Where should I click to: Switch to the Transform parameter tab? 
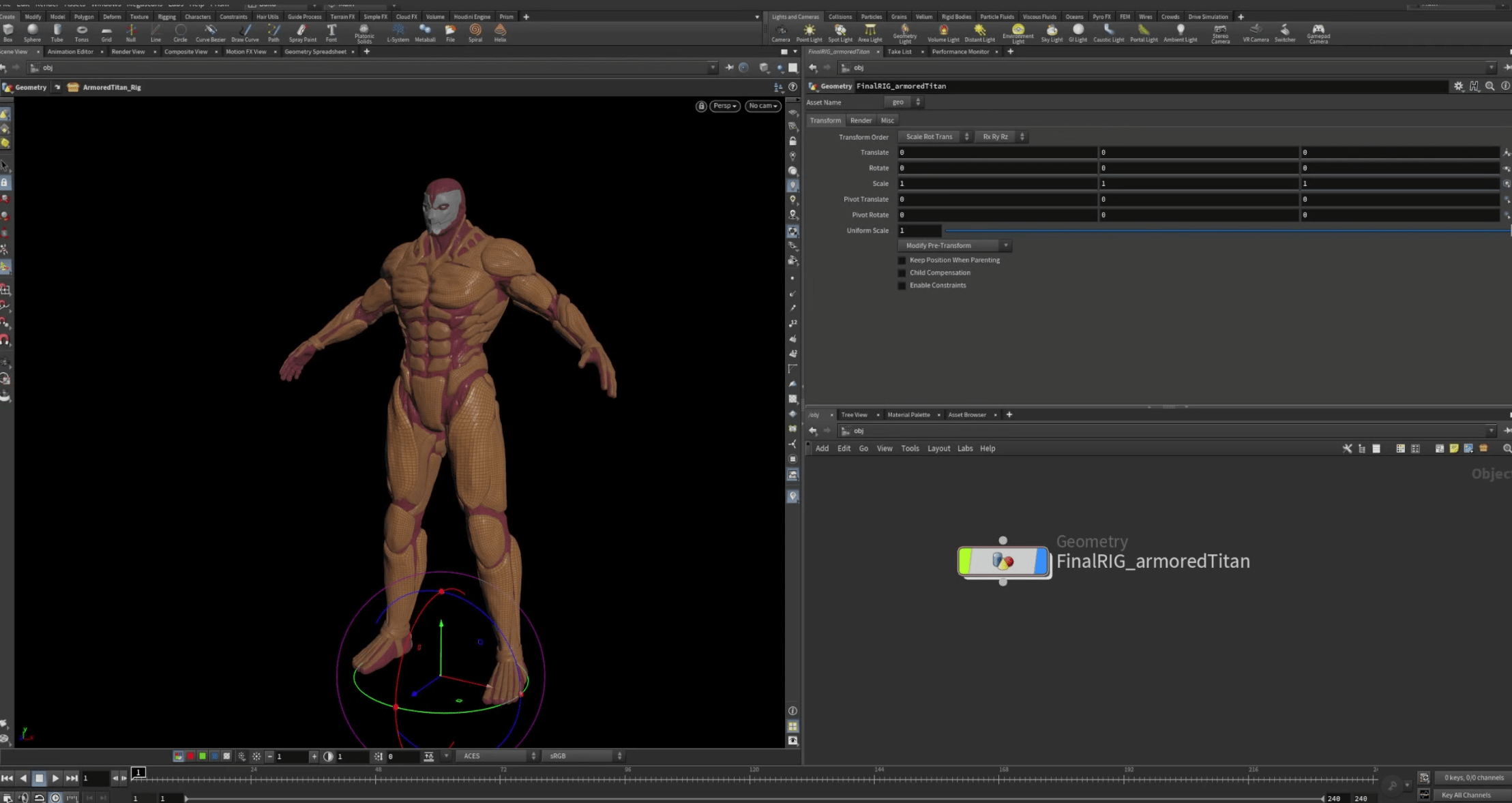coord(825,121)
